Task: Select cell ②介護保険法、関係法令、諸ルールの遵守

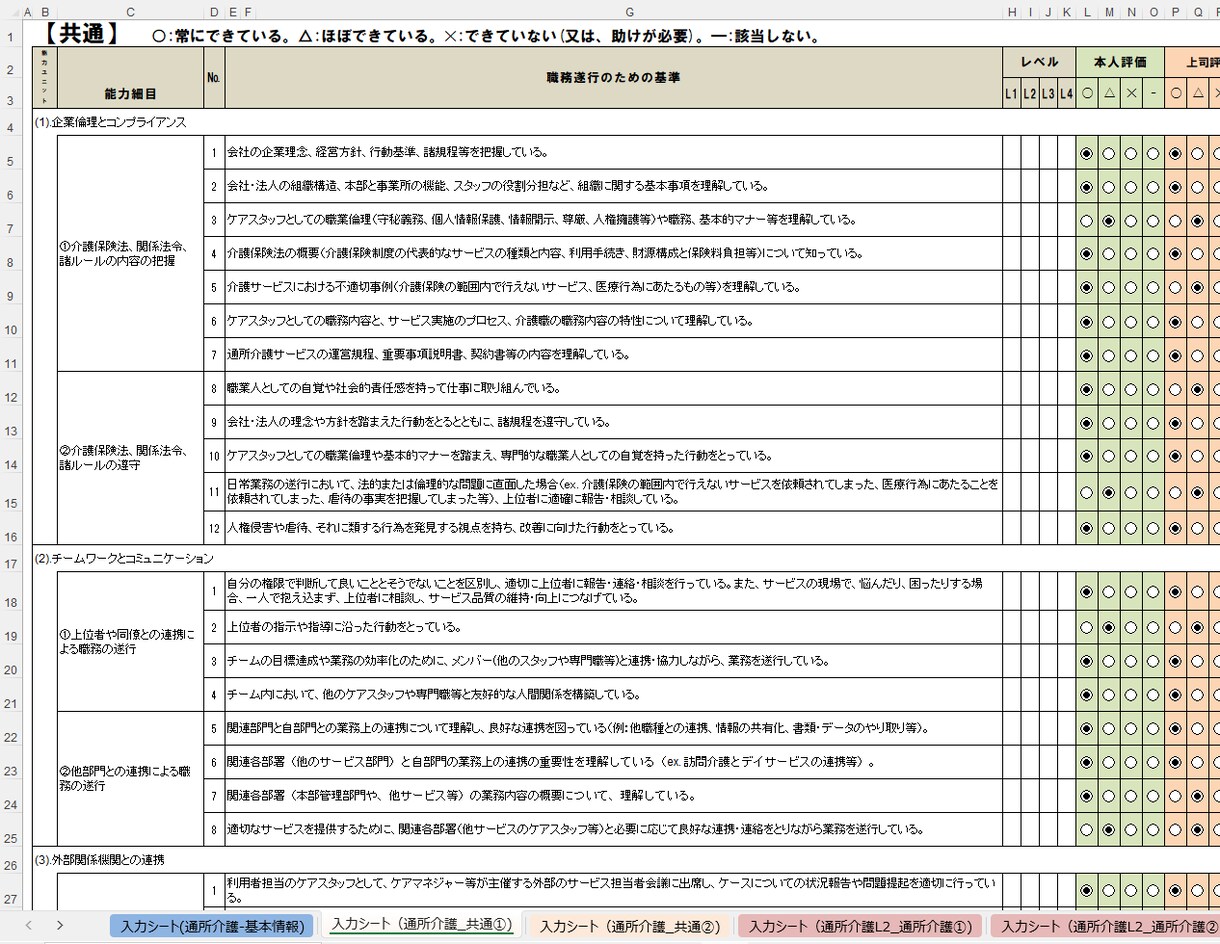Action: (130, 458)
